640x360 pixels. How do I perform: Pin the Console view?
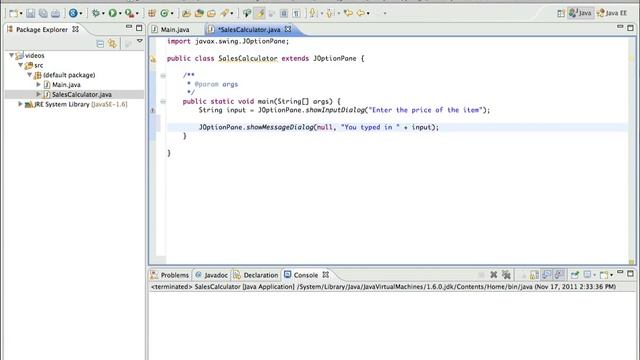pos(575,275)
